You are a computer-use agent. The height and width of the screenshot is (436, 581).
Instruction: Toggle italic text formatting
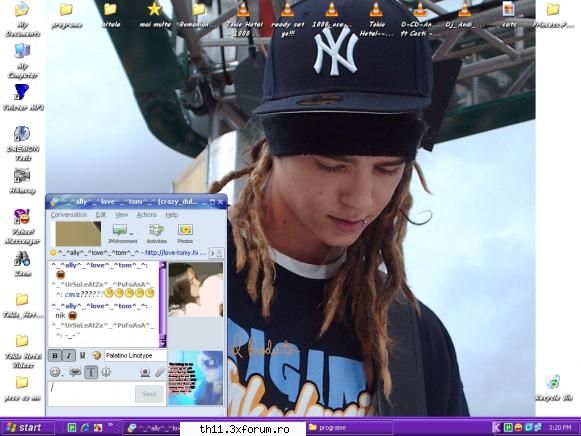click(69, 355)
